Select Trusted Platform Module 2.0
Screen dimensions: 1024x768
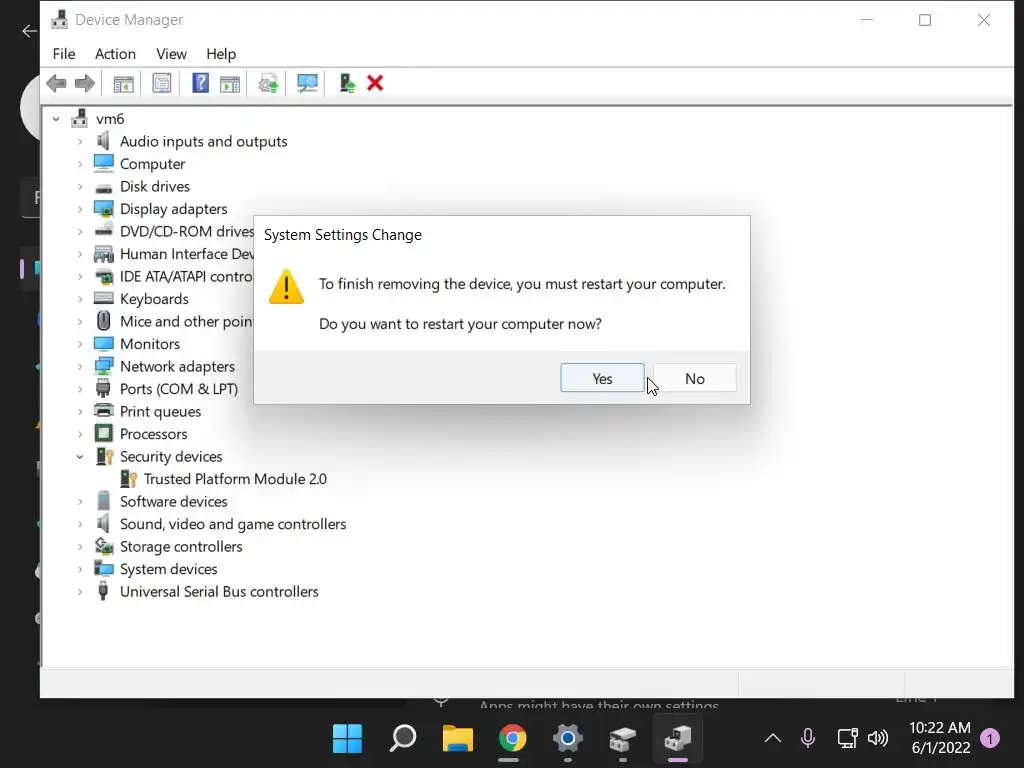(235, 479)
